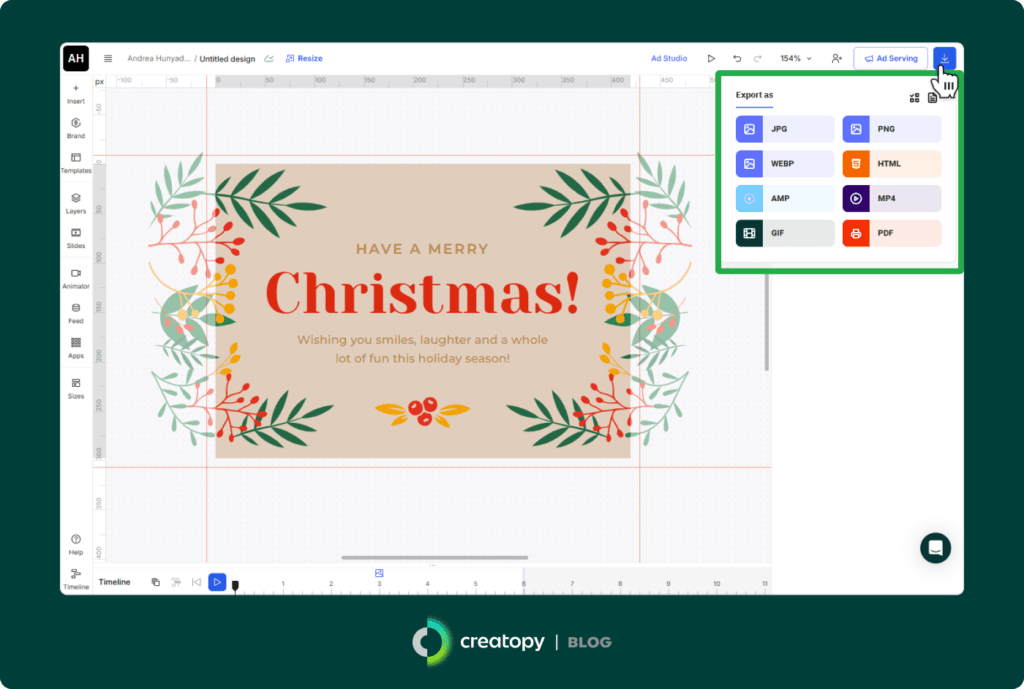
Task: Click the horizontal canvas scrollbar
Action: coord(434,558)
